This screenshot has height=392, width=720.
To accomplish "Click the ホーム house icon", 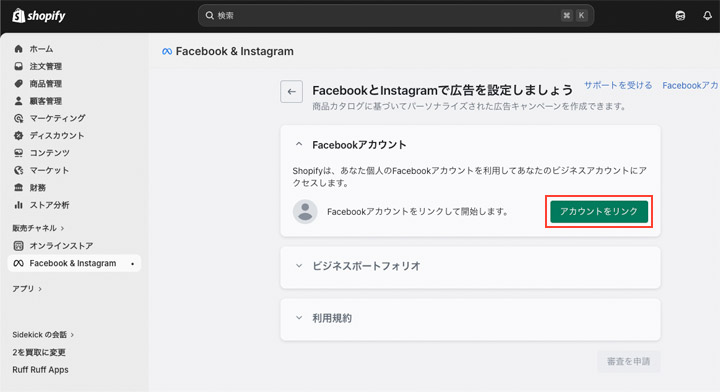I will click(18, 49).
